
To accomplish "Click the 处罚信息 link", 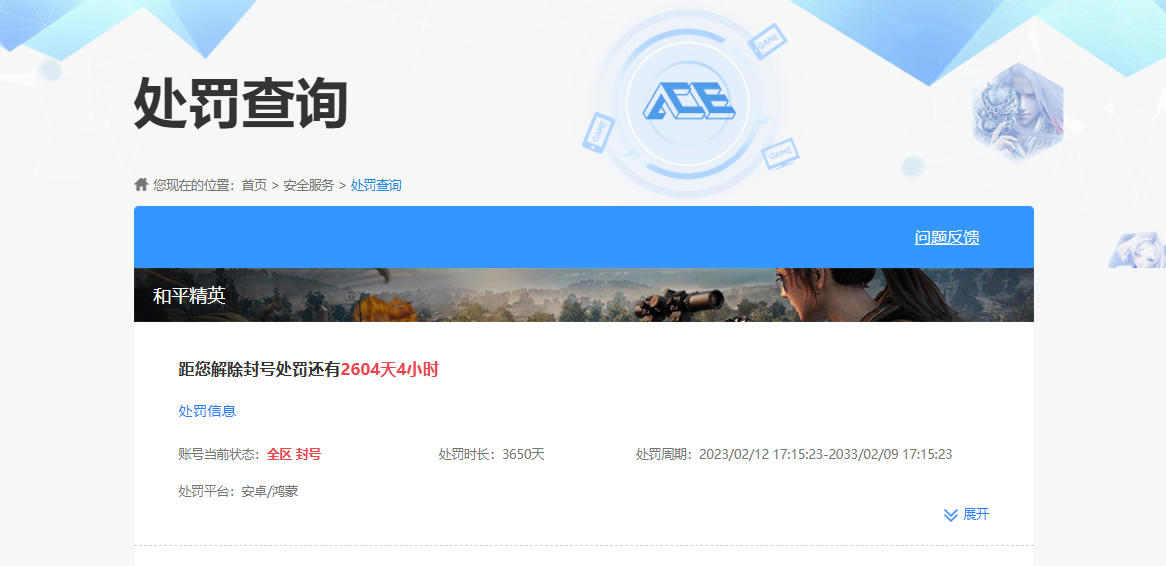I will click(207, 411).
